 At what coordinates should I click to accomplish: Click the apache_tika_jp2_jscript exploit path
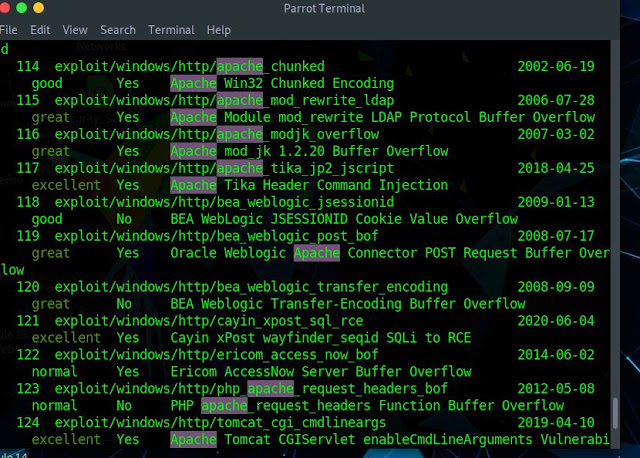[224, 168]
